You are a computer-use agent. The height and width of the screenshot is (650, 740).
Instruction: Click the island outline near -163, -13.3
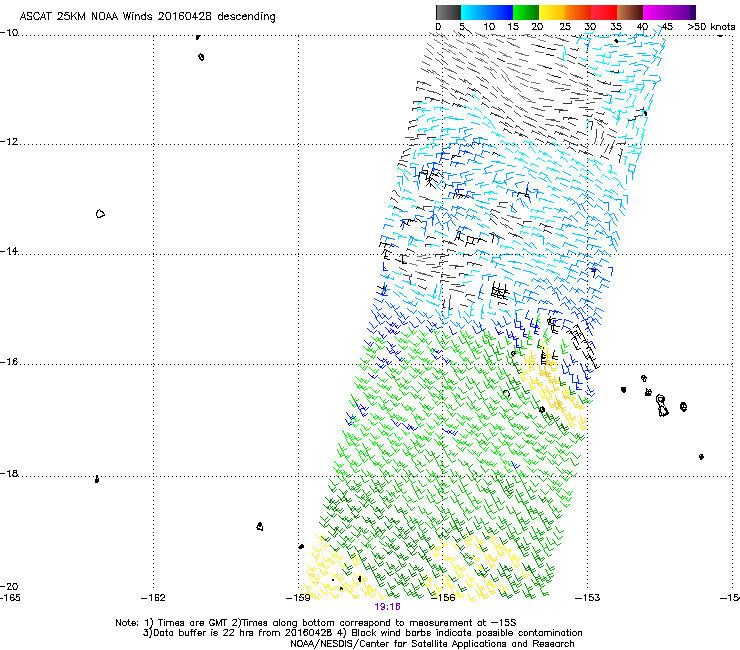coord(100,214)
